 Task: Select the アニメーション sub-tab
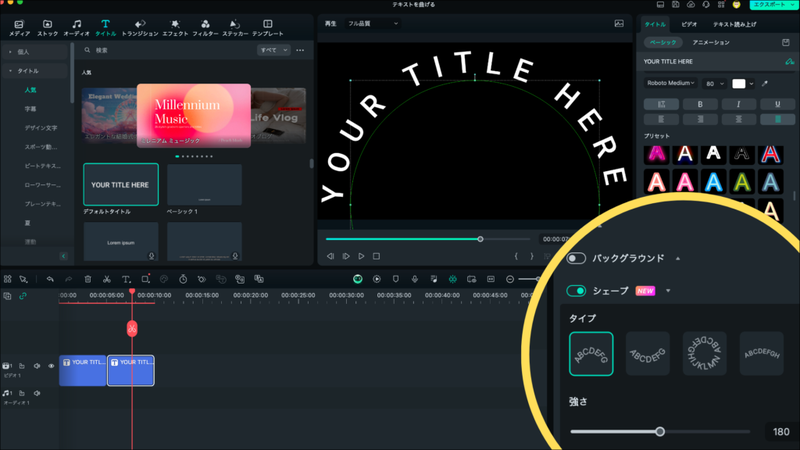pos(711,42)
